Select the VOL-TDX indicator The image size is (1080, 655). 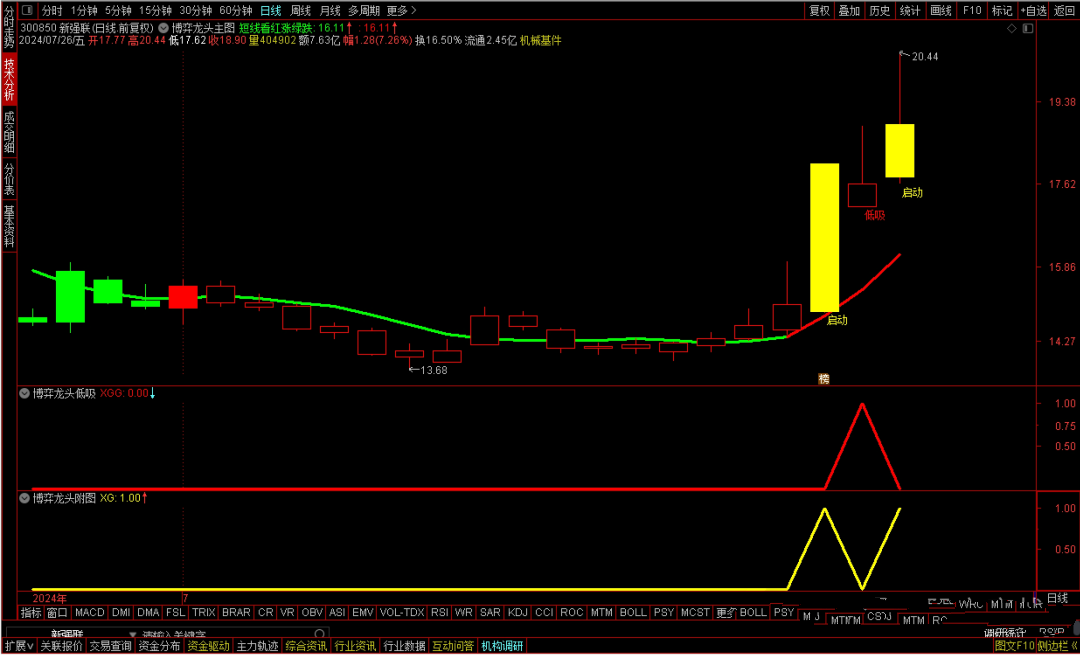402,612
